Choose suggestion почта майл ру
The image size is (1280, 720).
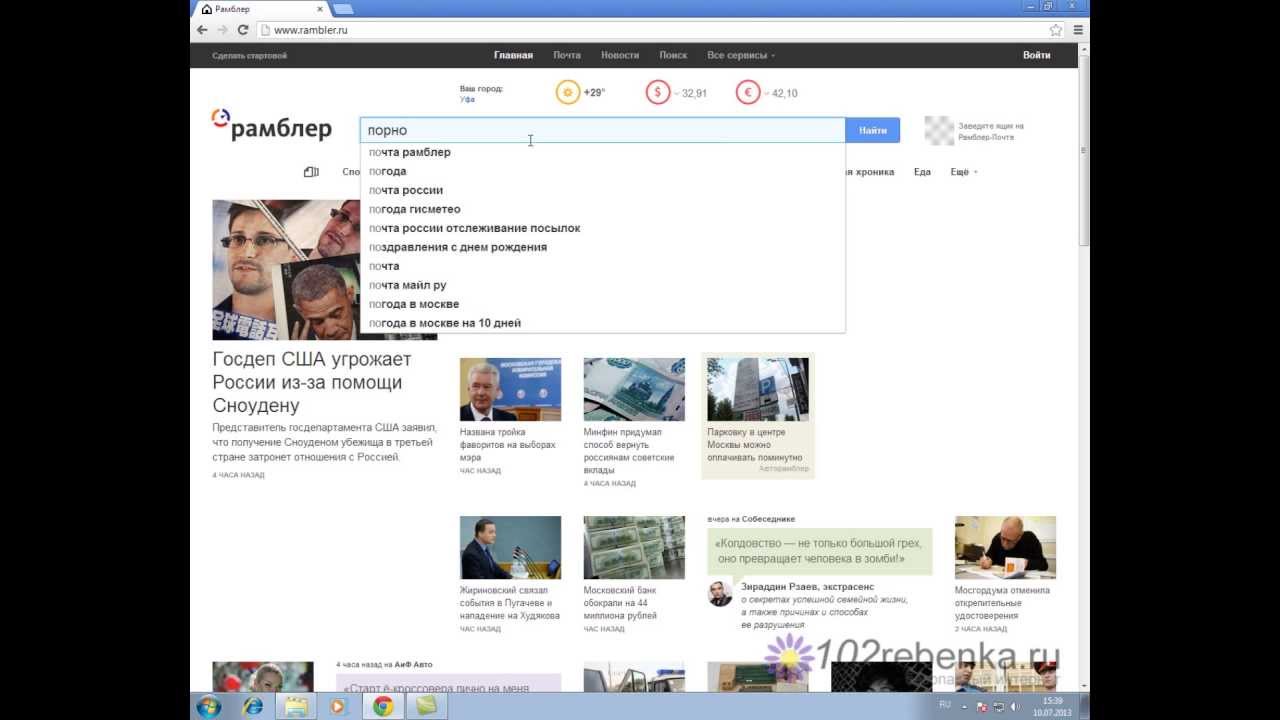tap(602, 285)
